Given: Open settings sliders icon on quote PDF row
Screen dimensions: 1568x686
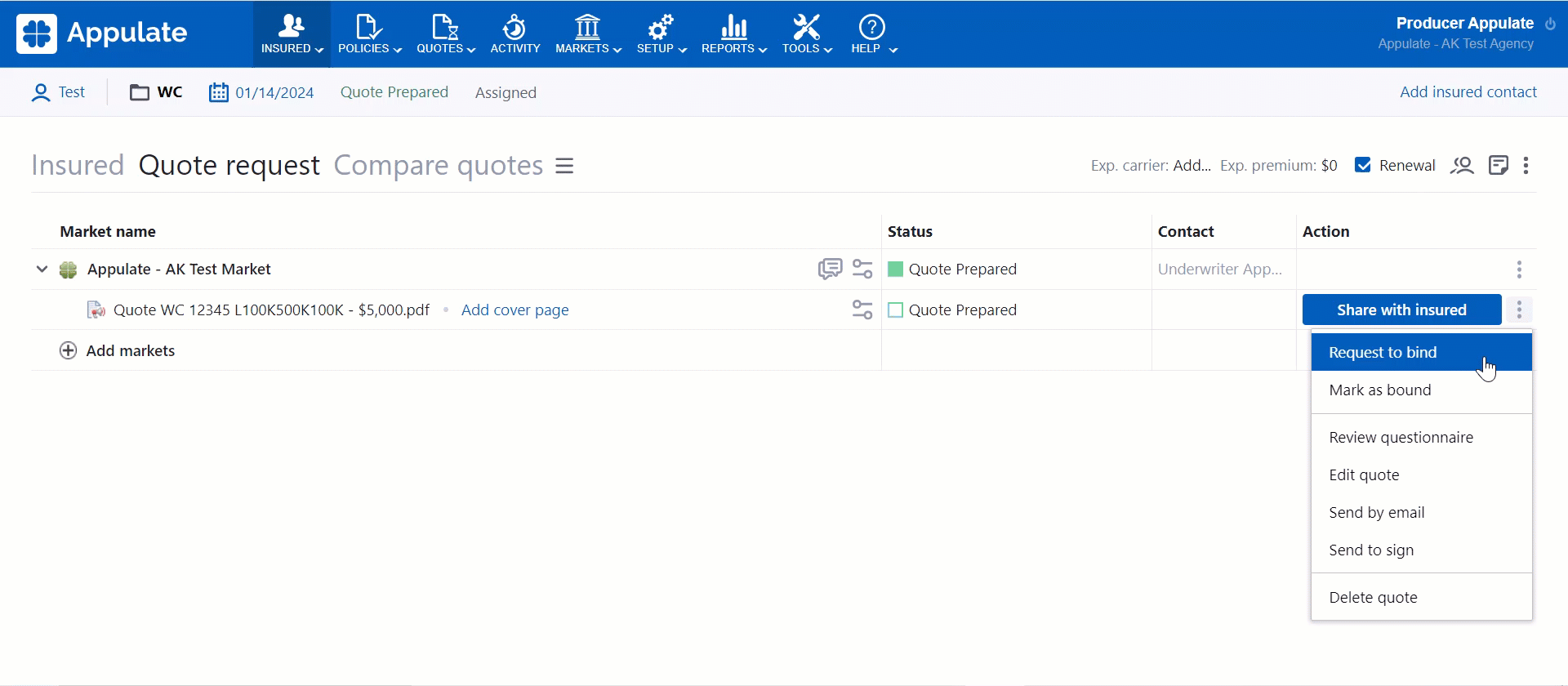Looking at the screenshot, I should click(862, 310).
